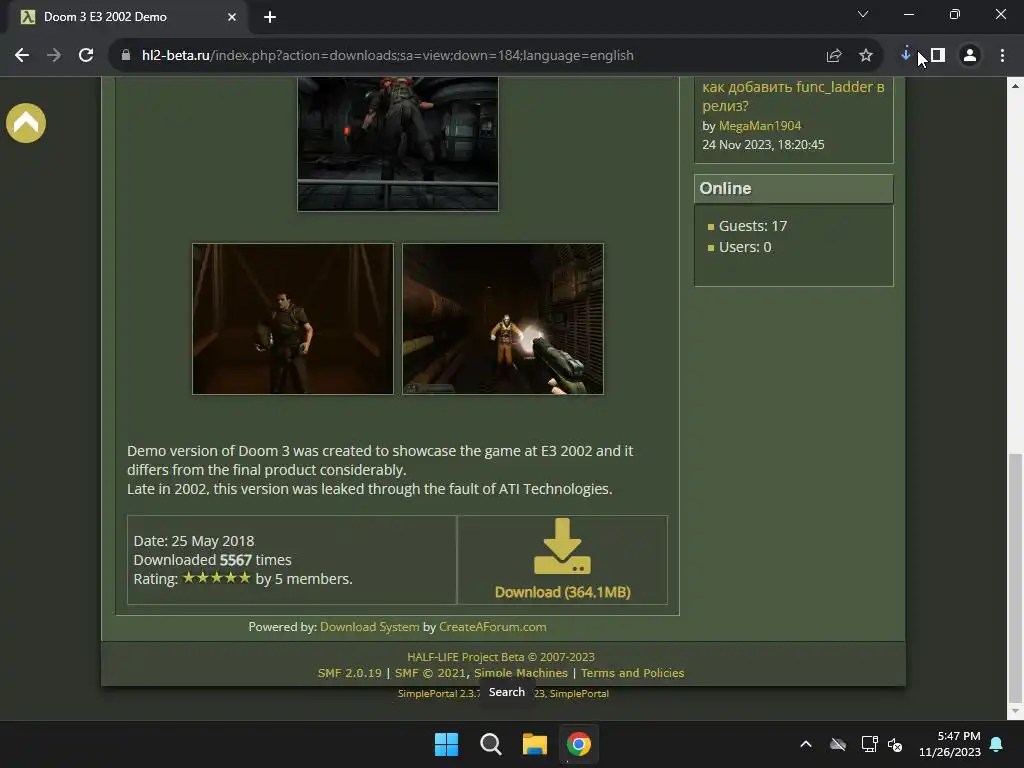
Task: Show hidden system tray icons chevron
Action: (x=806, y=744)
